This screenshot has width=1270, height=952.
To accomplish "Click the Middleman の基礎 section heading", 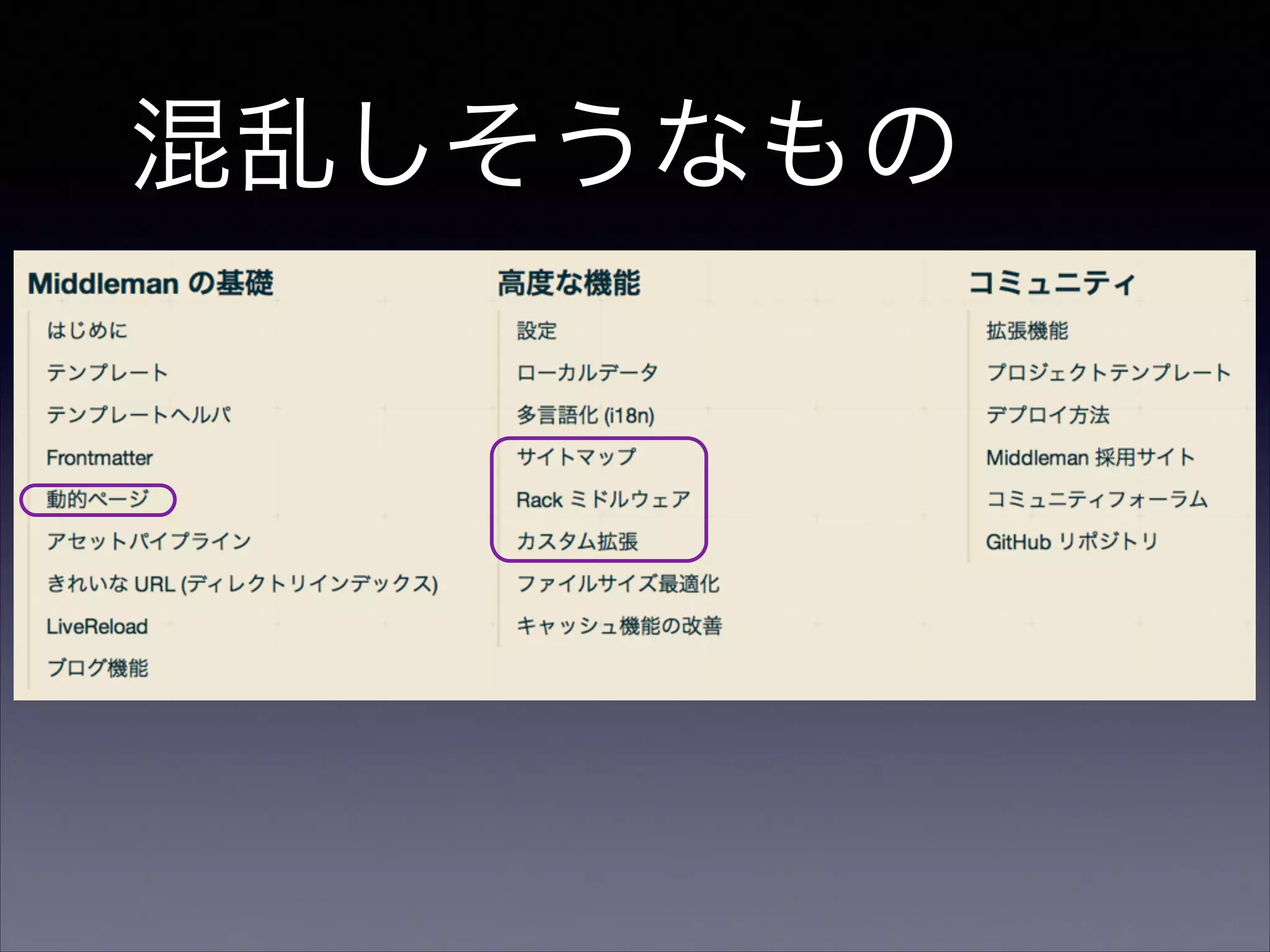I will coord(151,283).
